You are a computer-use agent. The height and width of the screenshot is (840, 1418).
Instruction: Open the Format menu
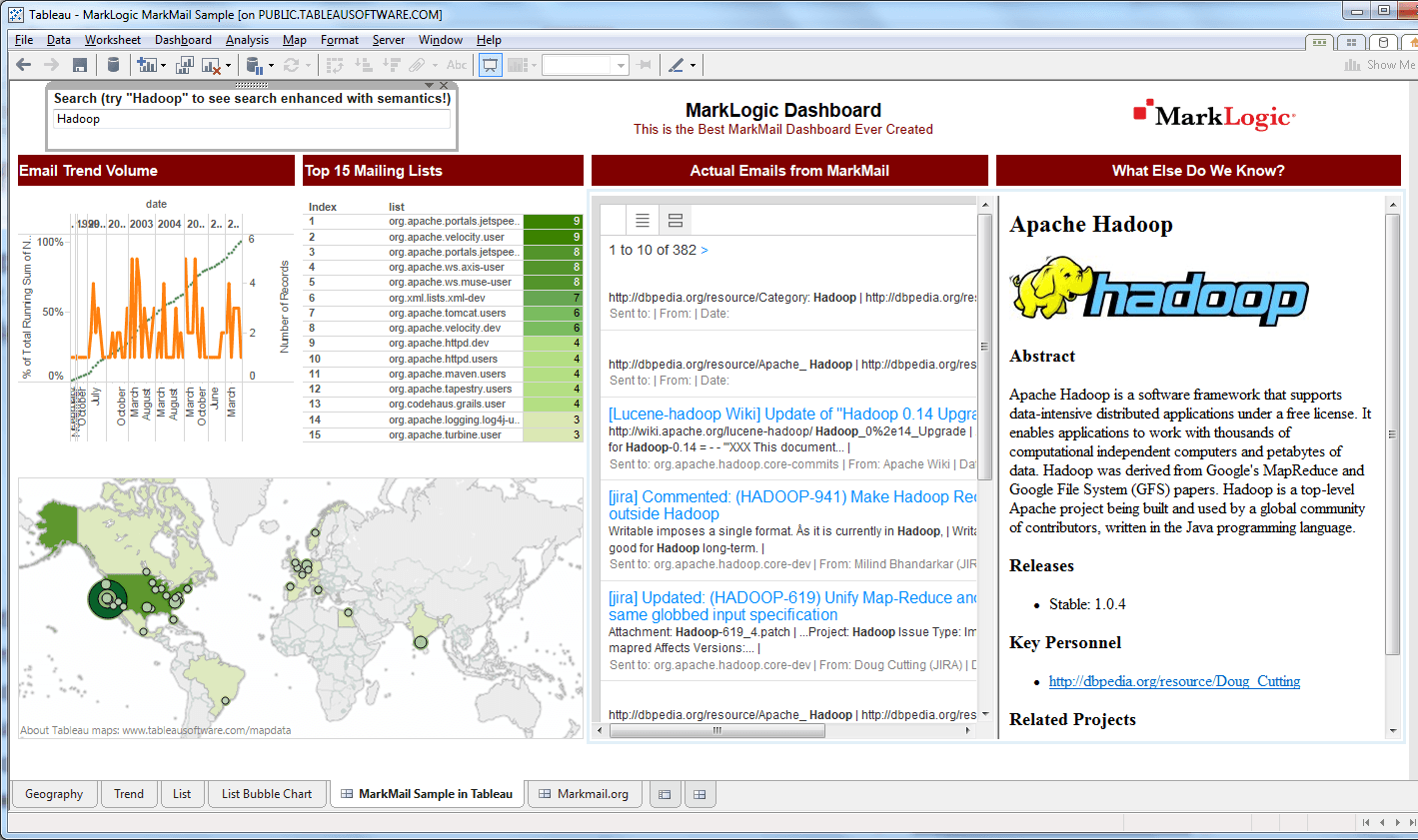pyautogui.click(x=340, y=40)
